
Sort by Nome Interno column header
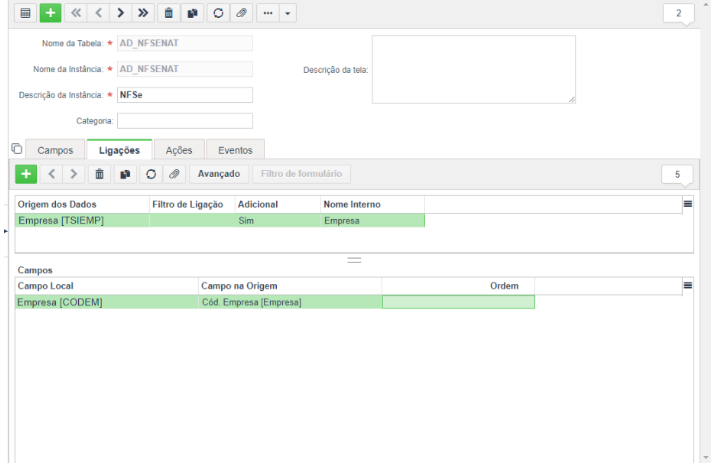tap(372, 205)
